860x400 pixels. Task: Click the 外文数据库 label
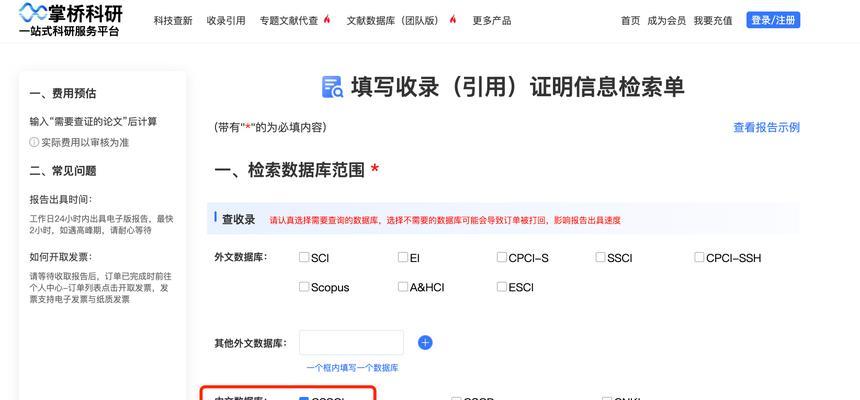240,257
